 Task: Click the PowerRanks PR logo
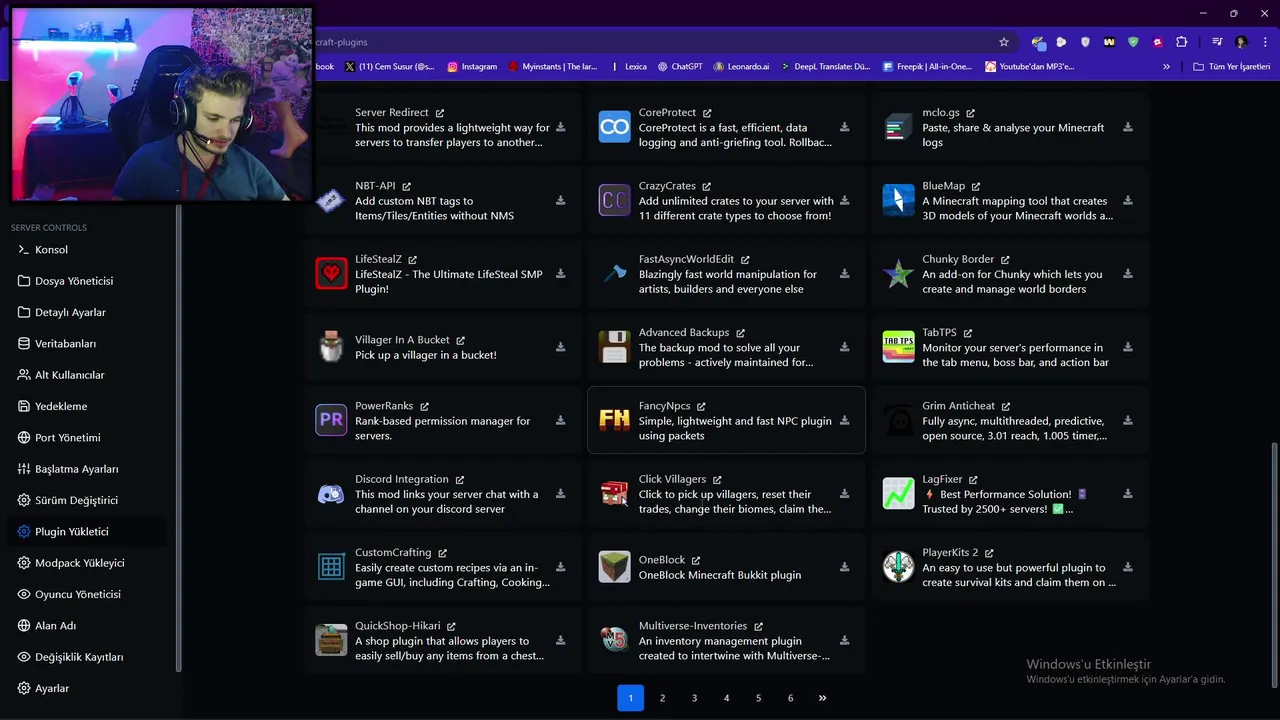pos(331,420)
